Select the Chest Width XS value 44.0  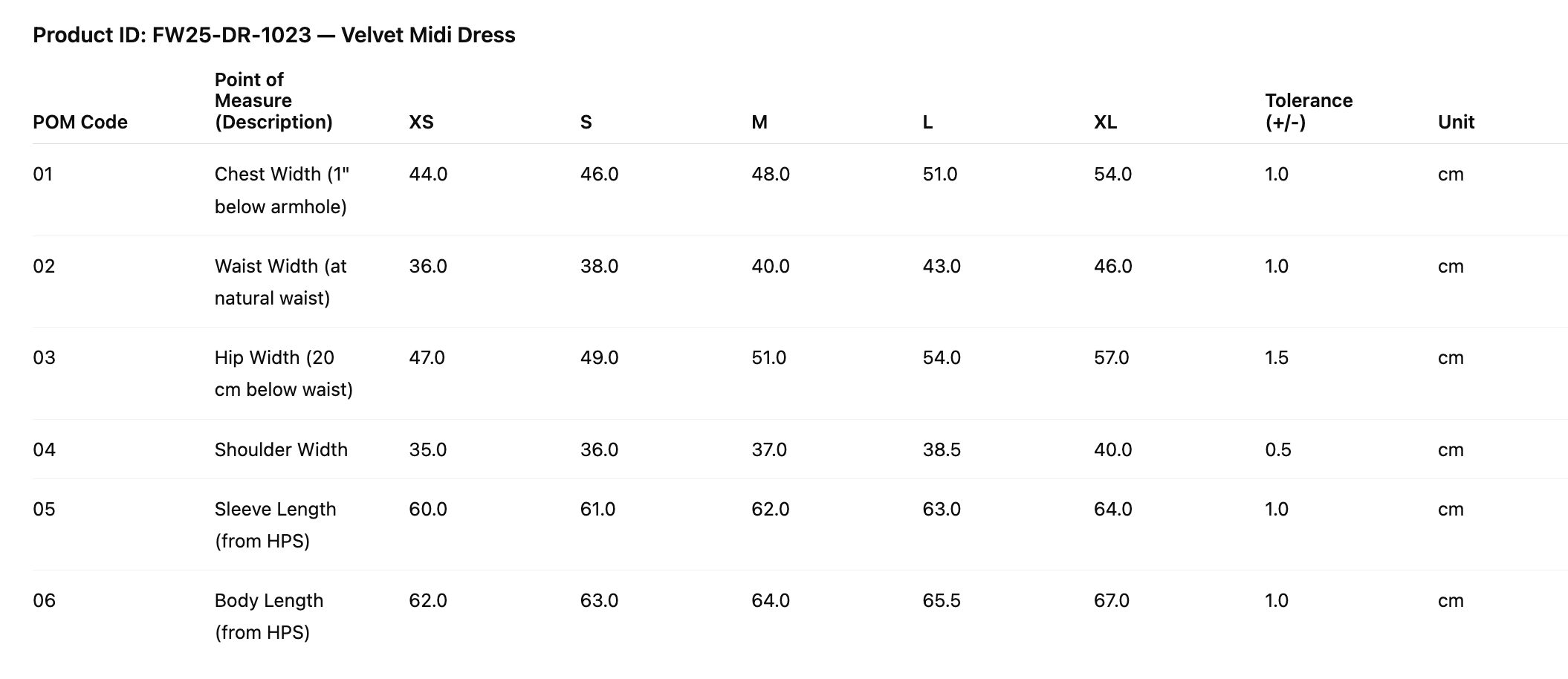428,174
